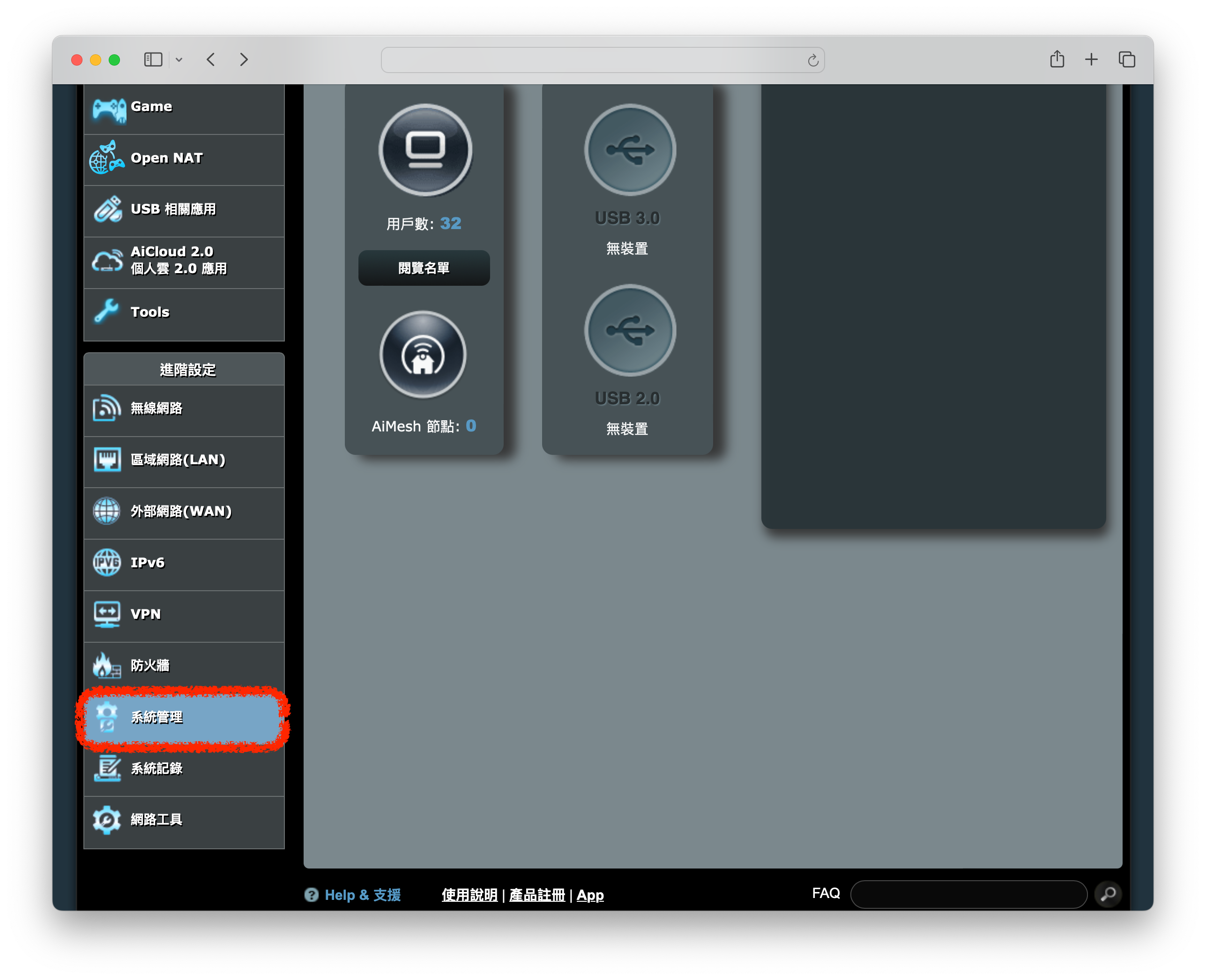The width and height of the screenshot is (1206, 980).
Task: Open a new tab with plus button
Action: pyautogui.click(x=1091, y=59)
